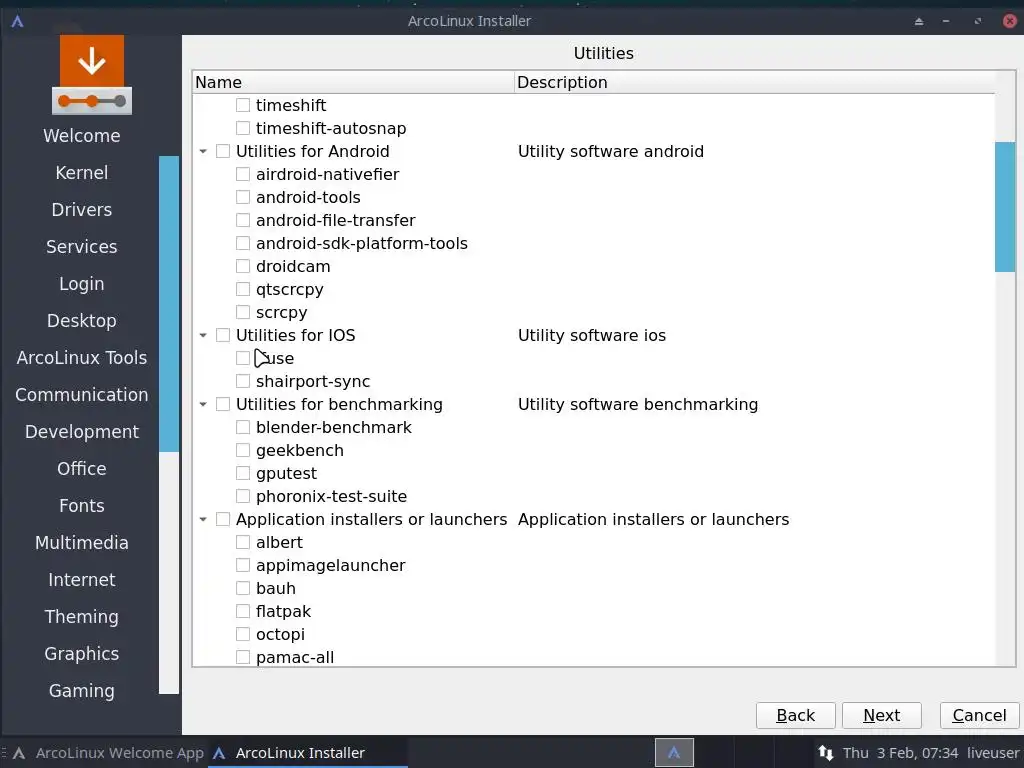Select the Communication sidebar step
The height and width of the screenshot is (768, 1024).
coord(82,394)
